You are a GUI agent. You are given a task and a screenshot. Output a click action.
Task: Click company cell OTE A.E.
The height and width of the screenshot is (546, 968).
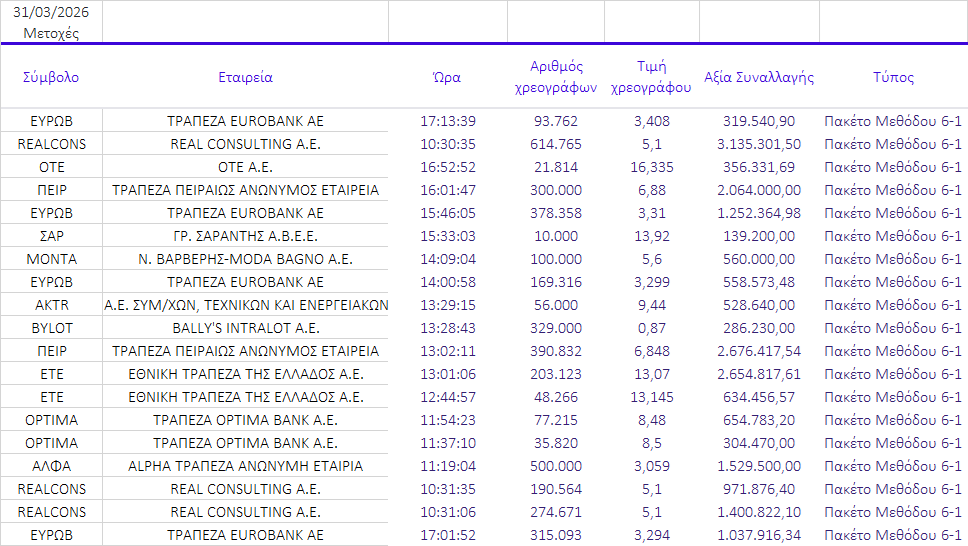click(245, 167)
